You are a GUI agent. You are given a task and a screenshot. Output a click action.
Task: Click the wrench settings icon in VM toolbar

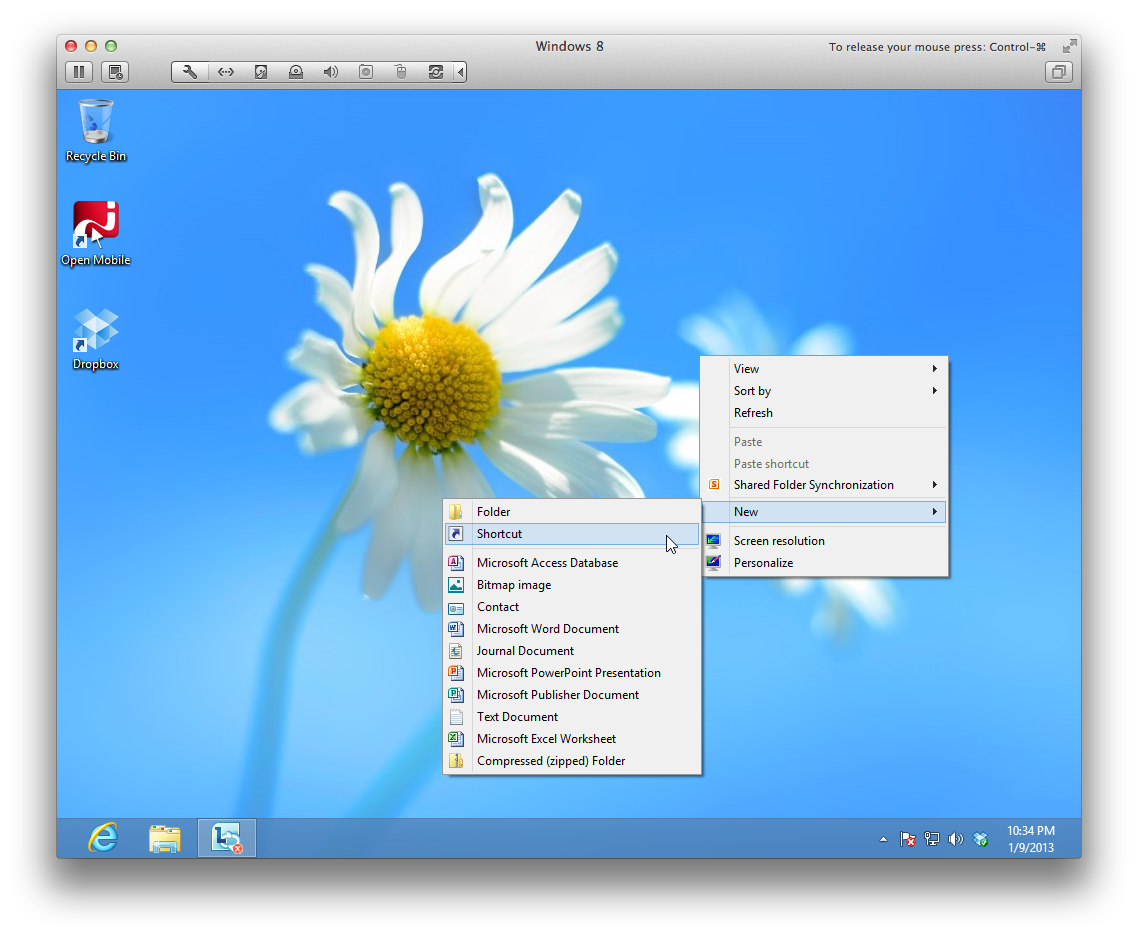pyautogui.click(x=190, y=72)
